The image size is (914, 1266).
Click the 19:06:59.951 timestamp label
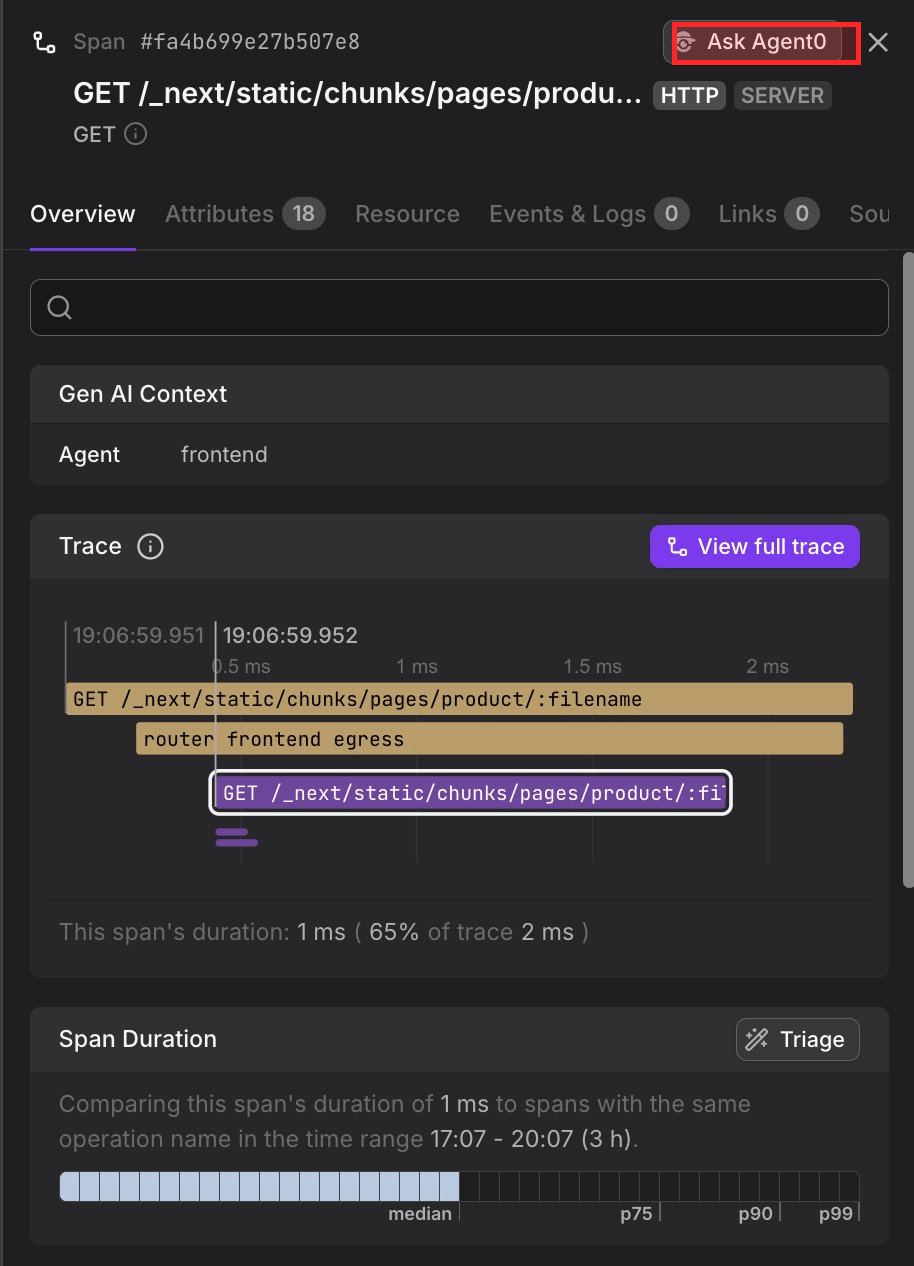[138, 635]
